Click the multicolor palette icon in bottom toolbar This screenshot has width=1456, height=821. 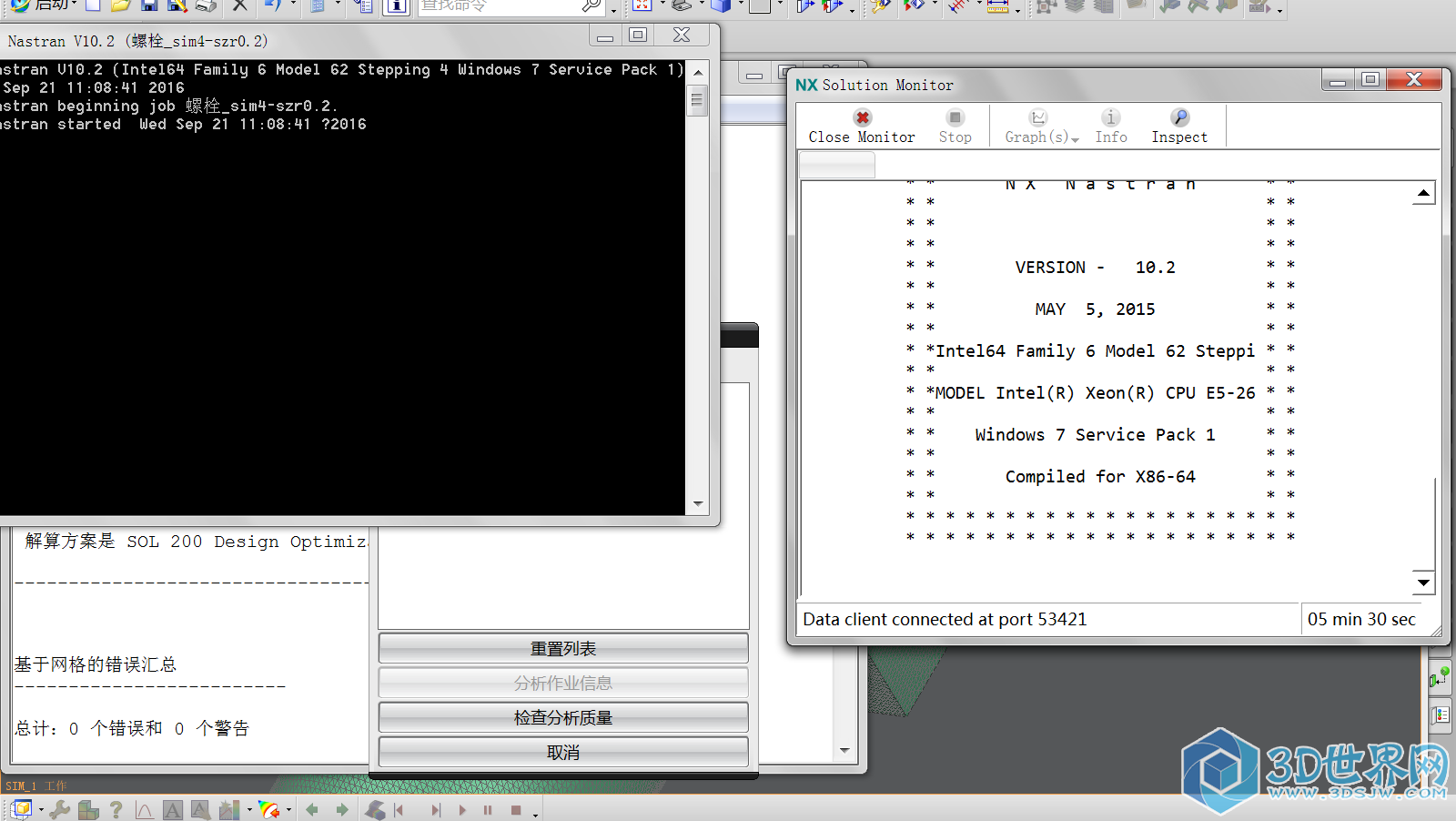(x=268, y=809)
